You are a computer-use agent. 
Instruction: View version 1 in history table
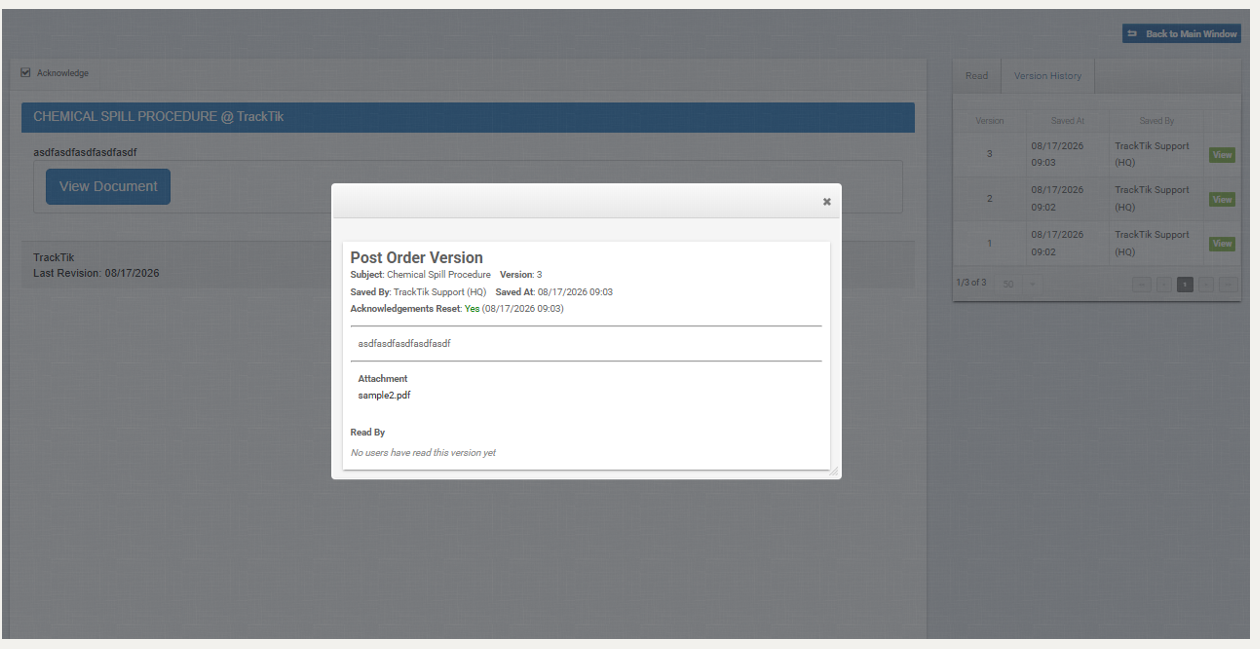click(x=1222, y=243)
